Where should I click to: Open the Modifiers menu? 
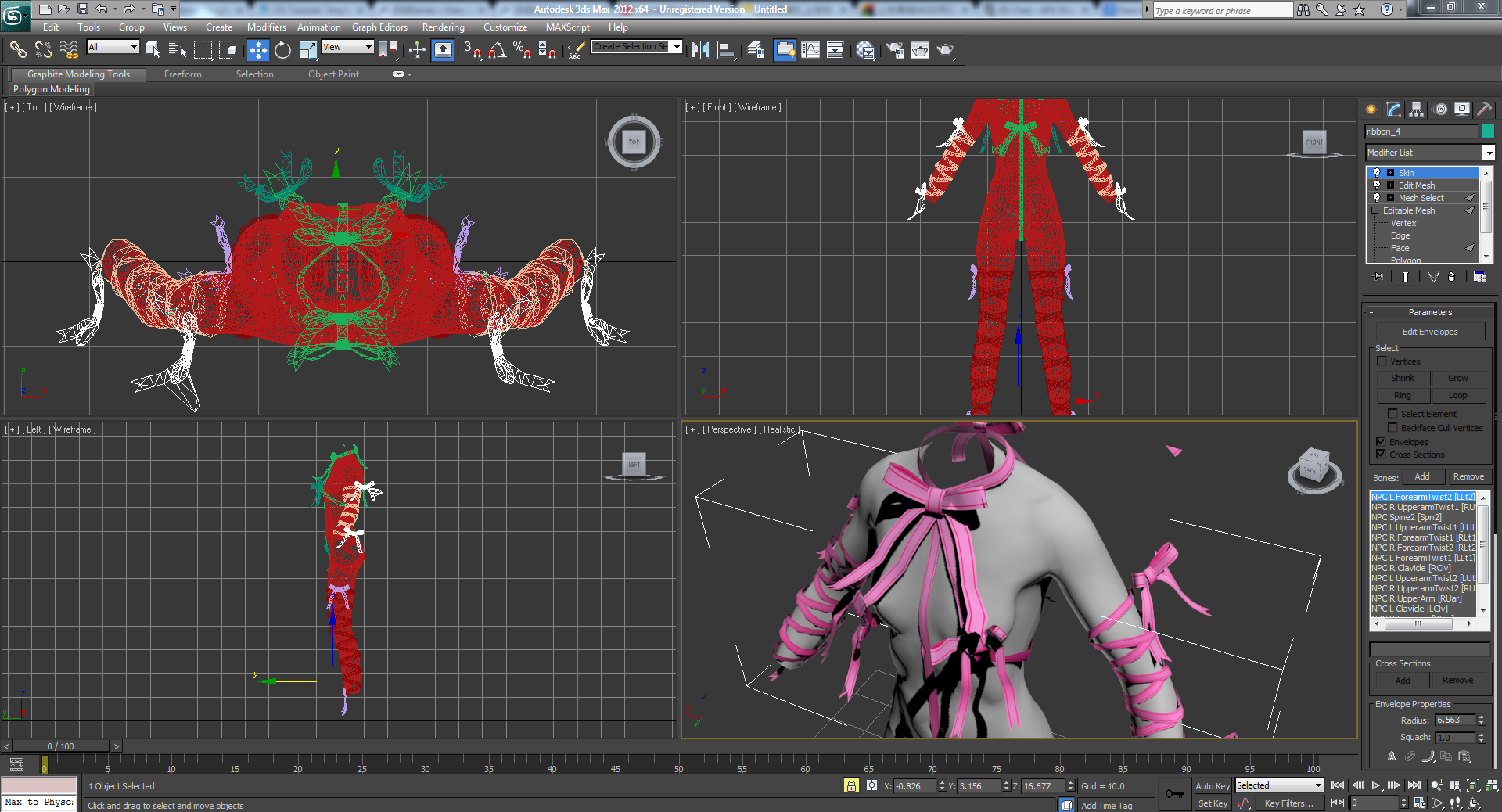point(266,27)
